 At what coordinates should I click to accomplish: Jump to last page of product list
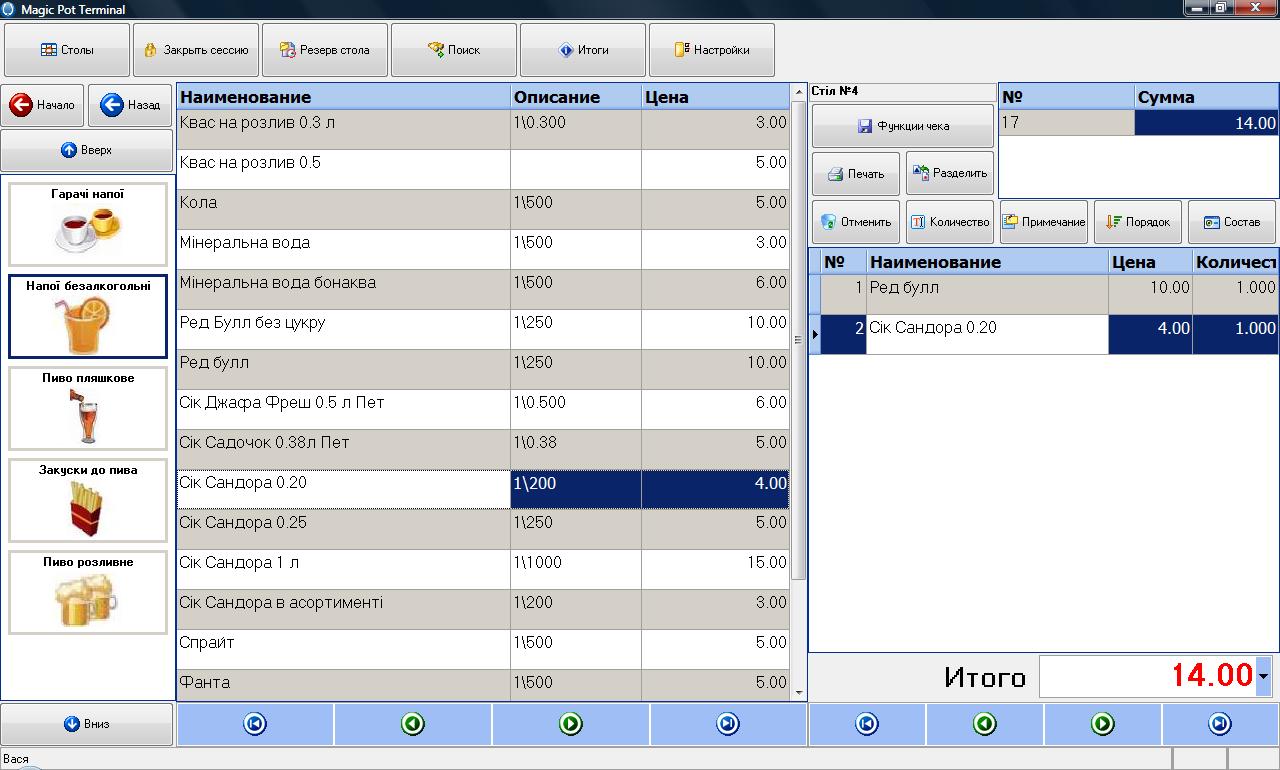click(728, 724)
